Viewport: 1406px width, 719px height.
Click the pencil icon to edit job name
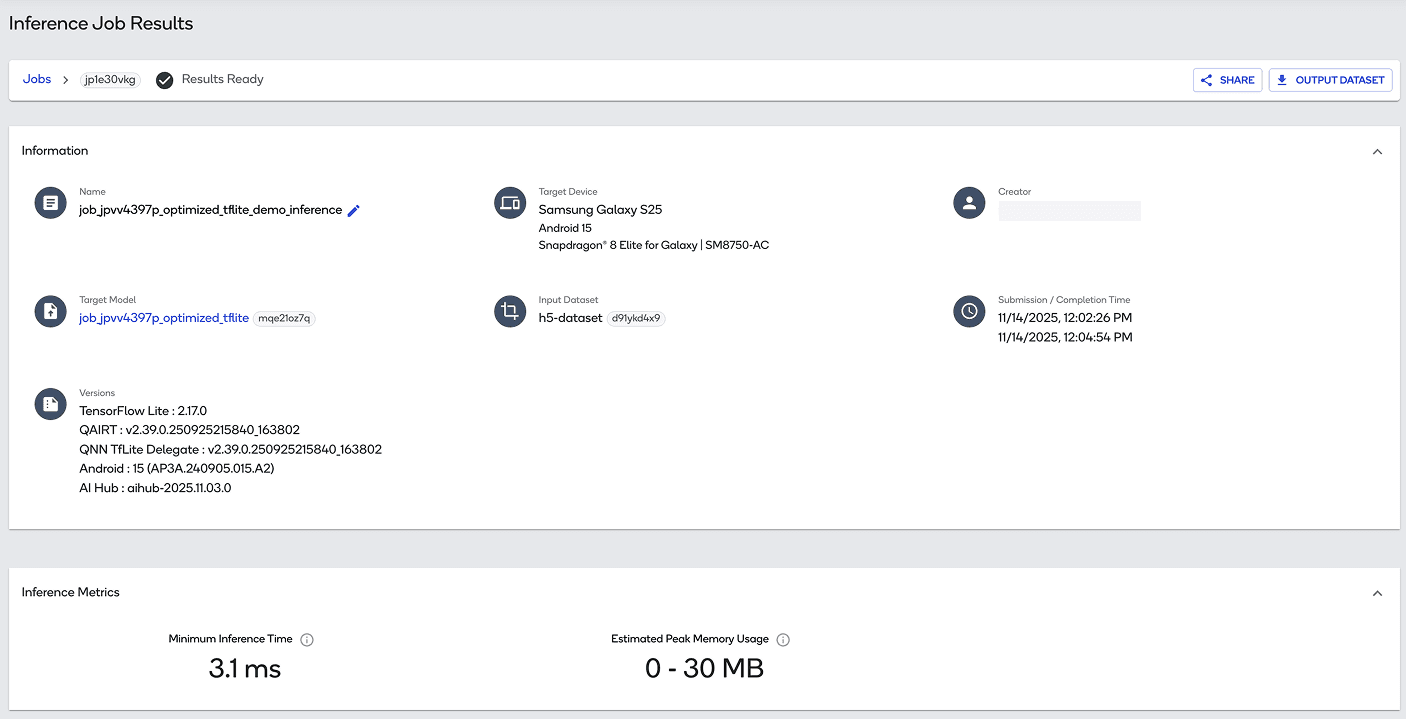(353, 210)
